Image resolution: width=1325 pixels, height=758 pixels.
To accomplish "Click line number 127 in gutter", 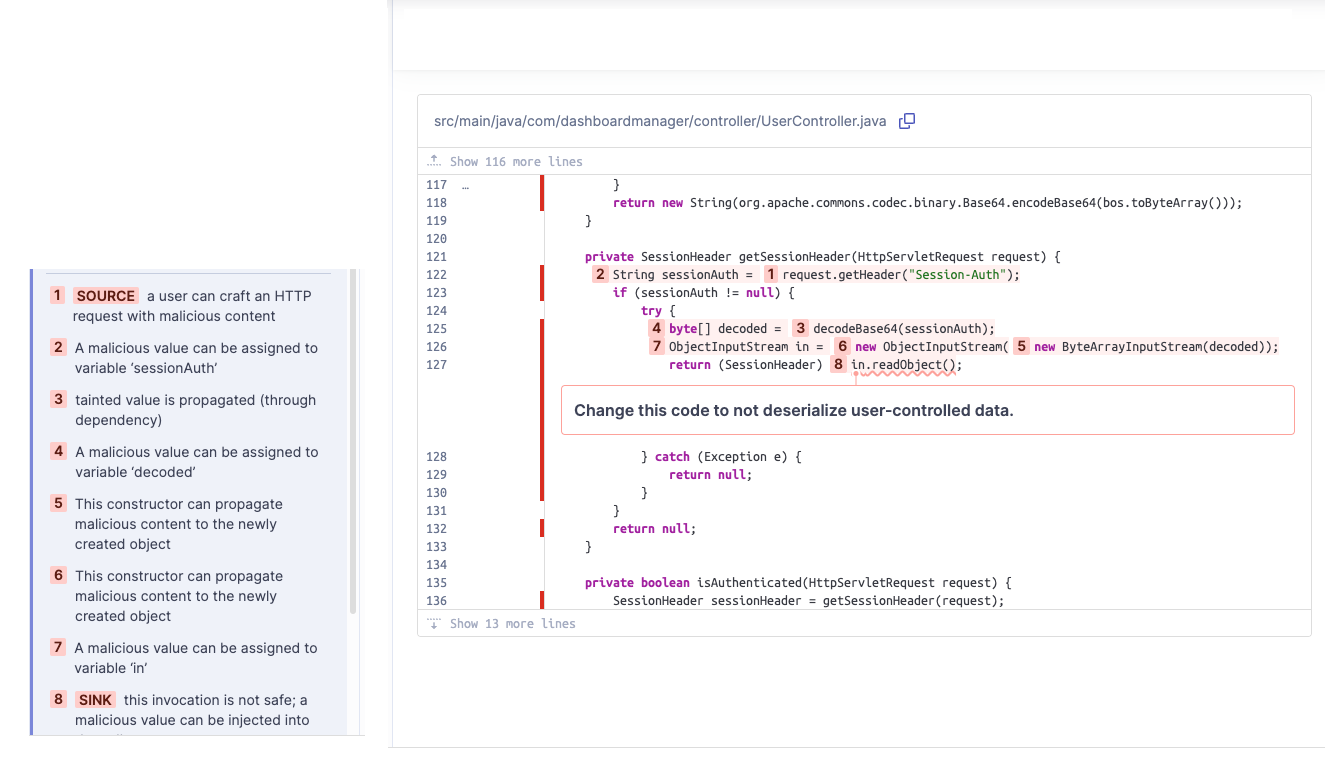I will coord(436,364).
